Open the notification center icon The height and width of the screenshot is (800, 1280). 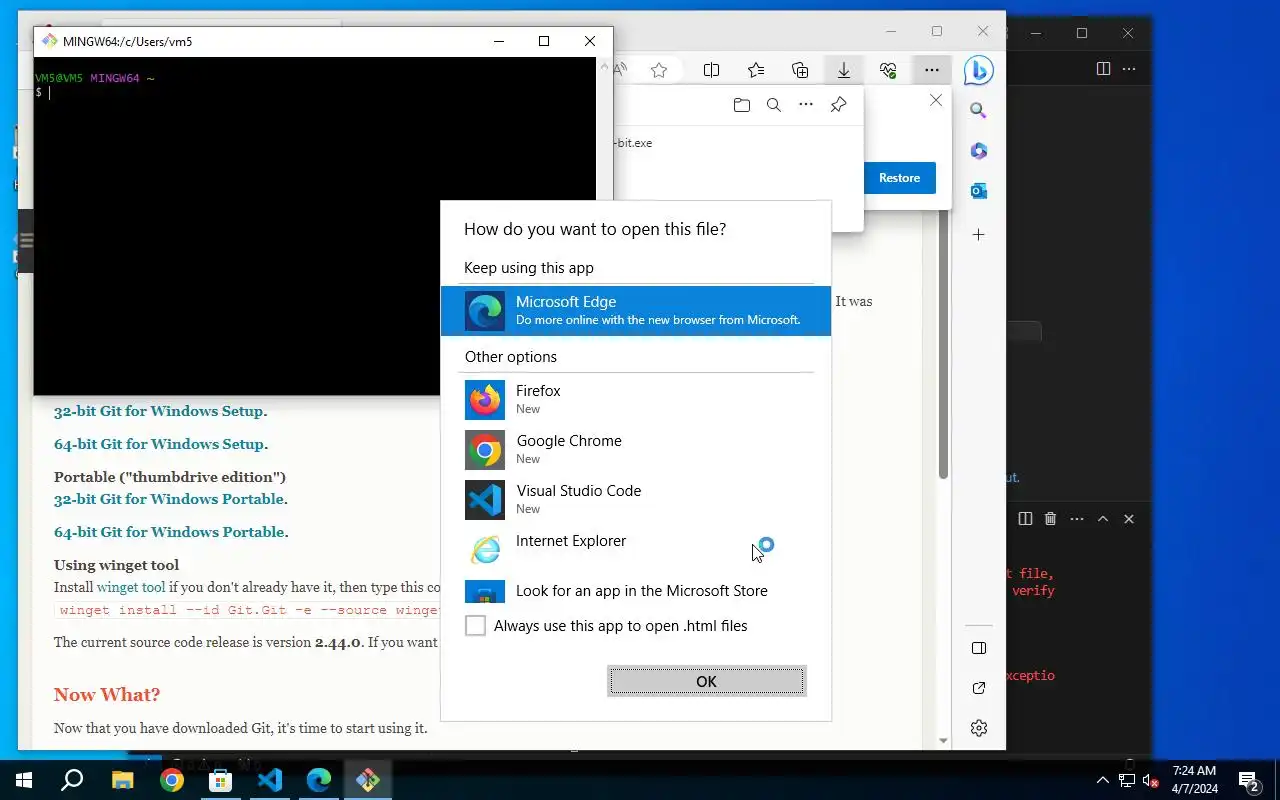(1248, 780)
